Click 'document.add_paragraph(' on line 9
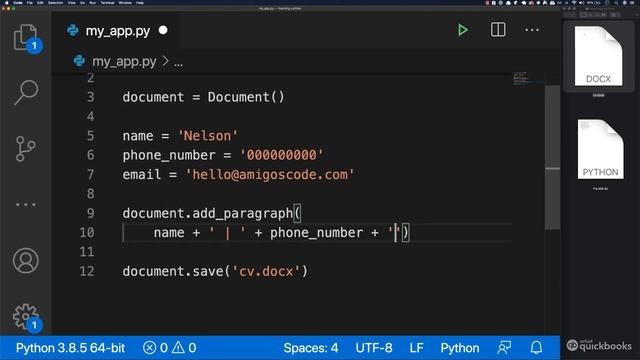Viewport: 640px width, 360px height. [211, 213]
